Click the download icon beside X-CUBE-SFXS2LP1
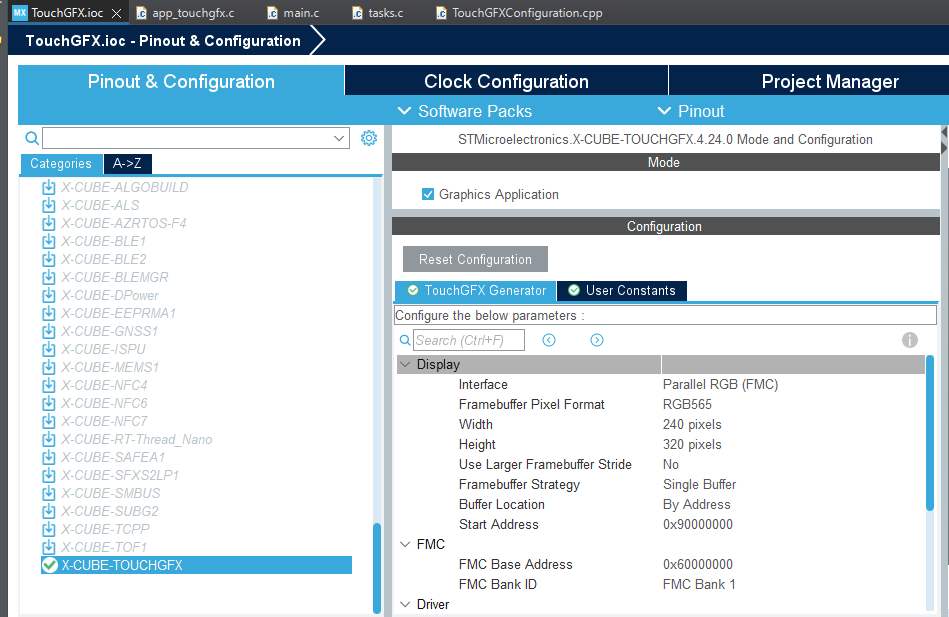The height and width of the screenshot is (617, 949). (48, 475)
